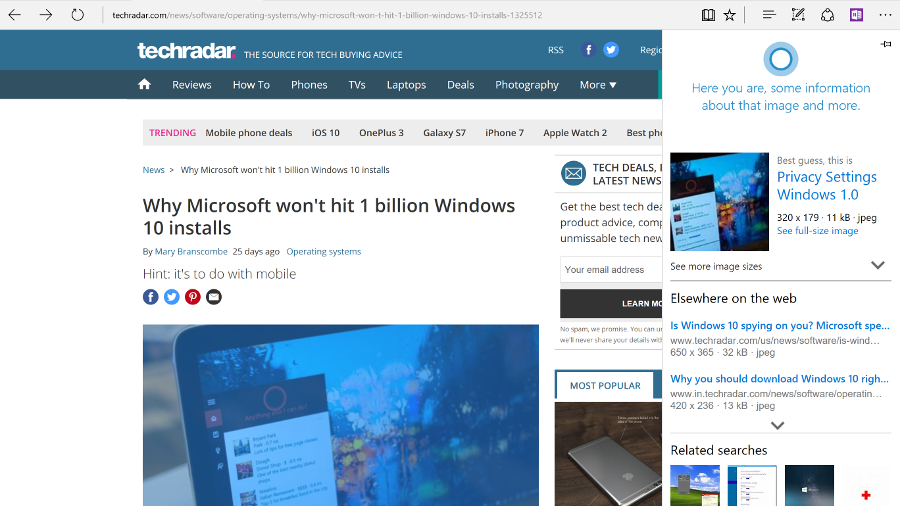Image resolution: width=900 pixels, height=506 pixels.
Task: Share the article on Facebook
Action: (x=150, y=297)
